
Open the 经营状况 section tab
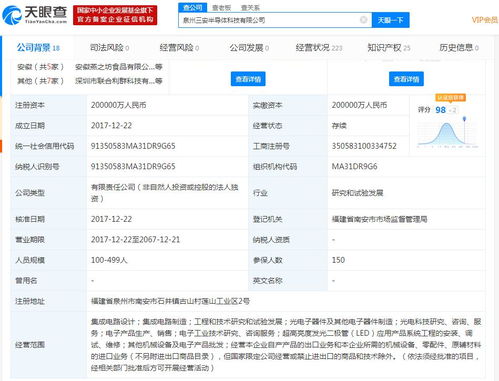click(319, 48)
